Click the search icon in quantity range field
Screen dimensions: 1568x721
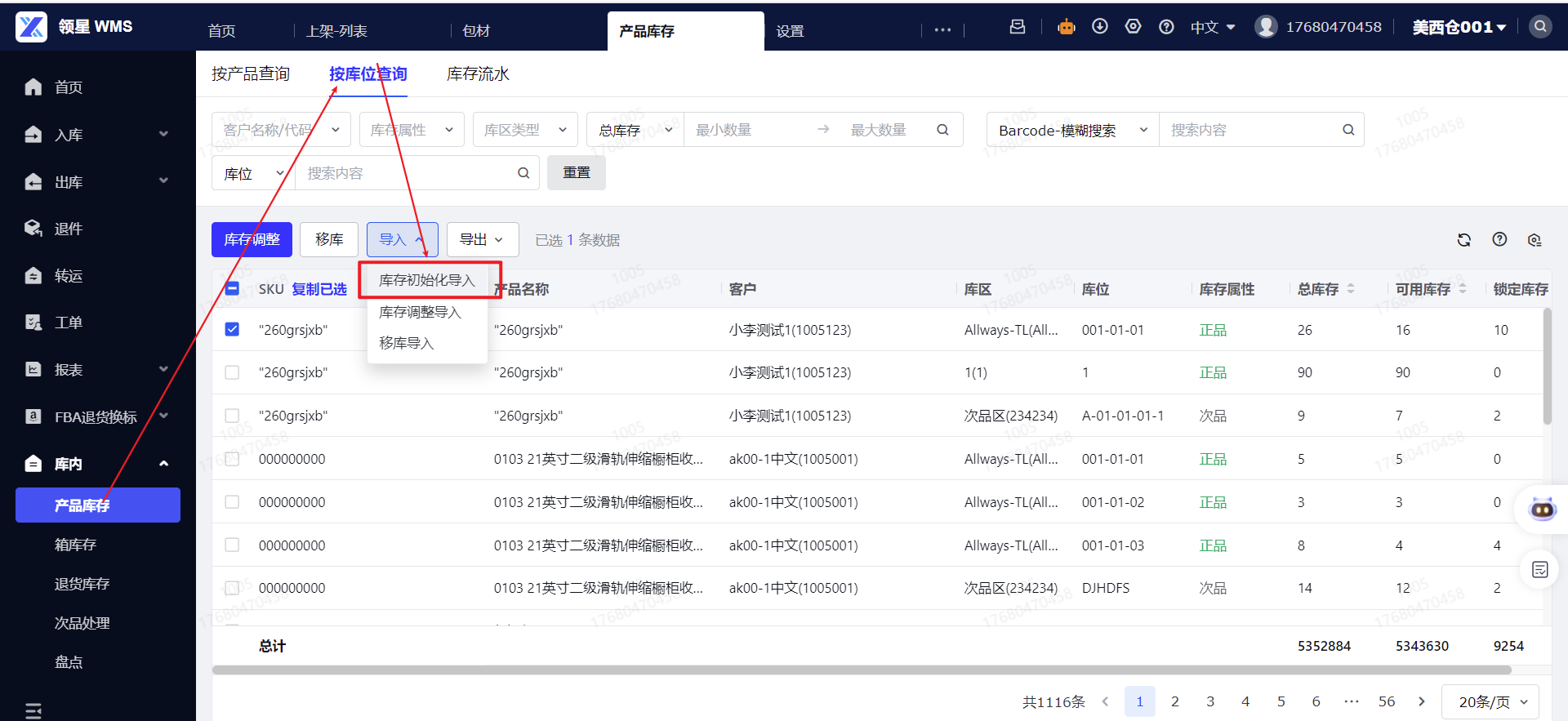[942, 130]
